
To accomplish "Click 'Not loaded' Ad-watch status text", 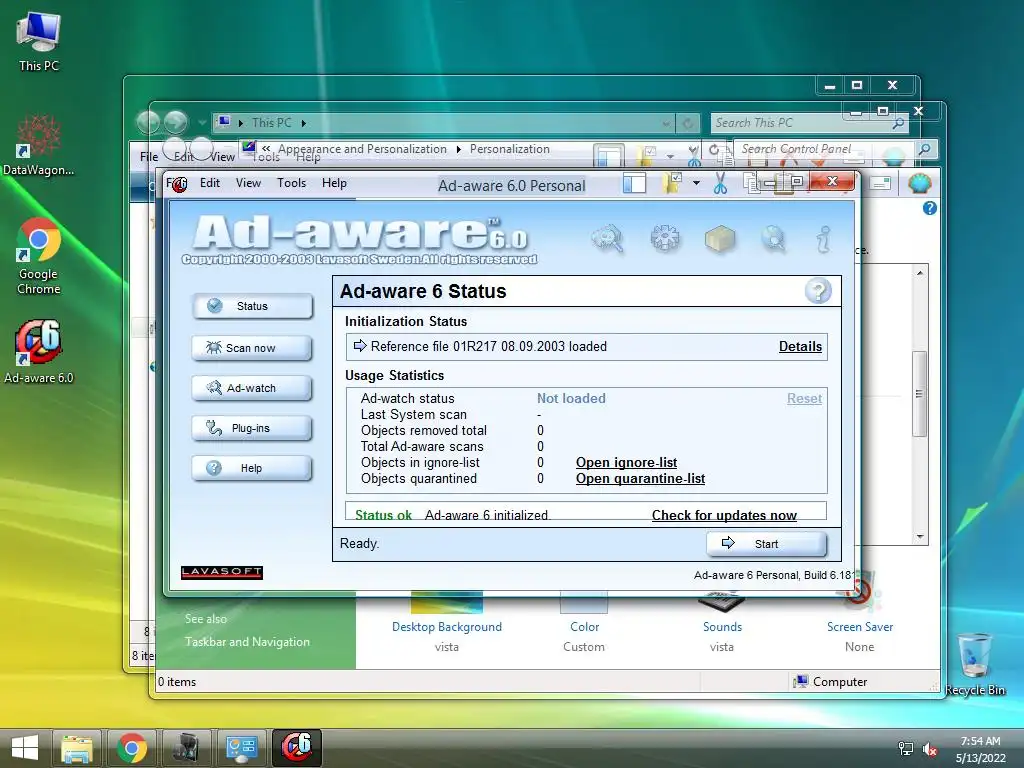I will tap(571, 398).
